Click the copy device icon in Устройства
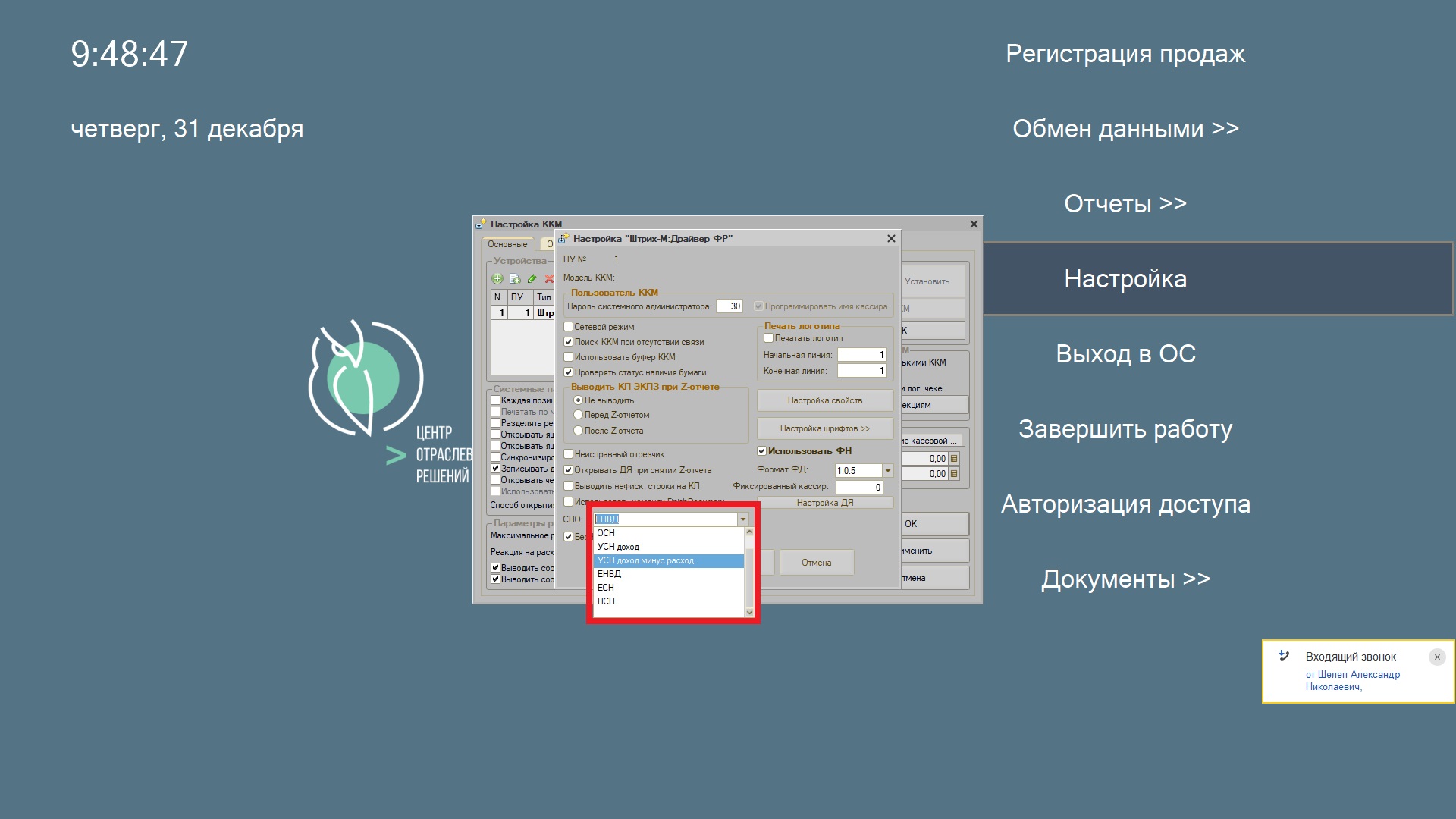The width and height of the screenshot is (1456, 819). [515, 279]
